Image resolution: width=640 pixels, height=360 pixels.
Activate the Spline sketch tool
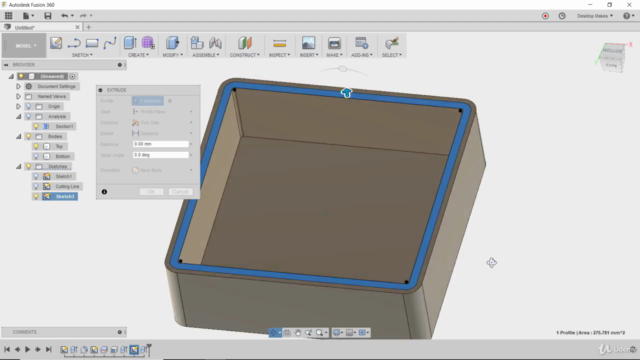click(110, 43)
